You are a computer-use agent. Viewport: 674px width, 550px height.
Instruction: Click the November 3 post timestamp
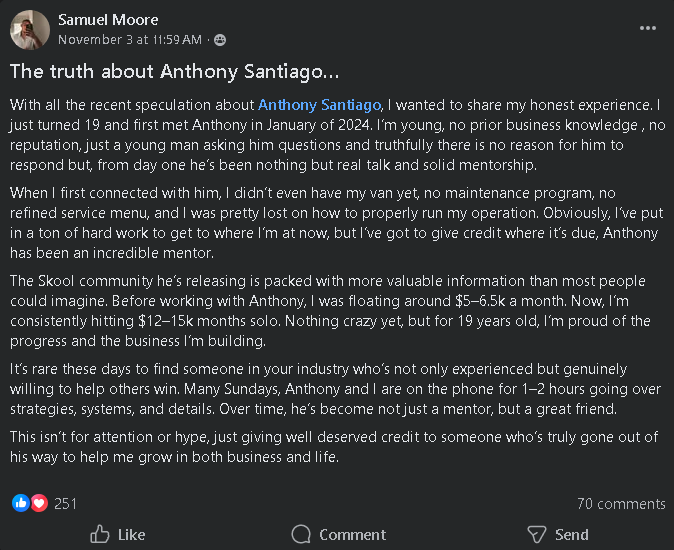pyautogui.click(x=130, y=40)
